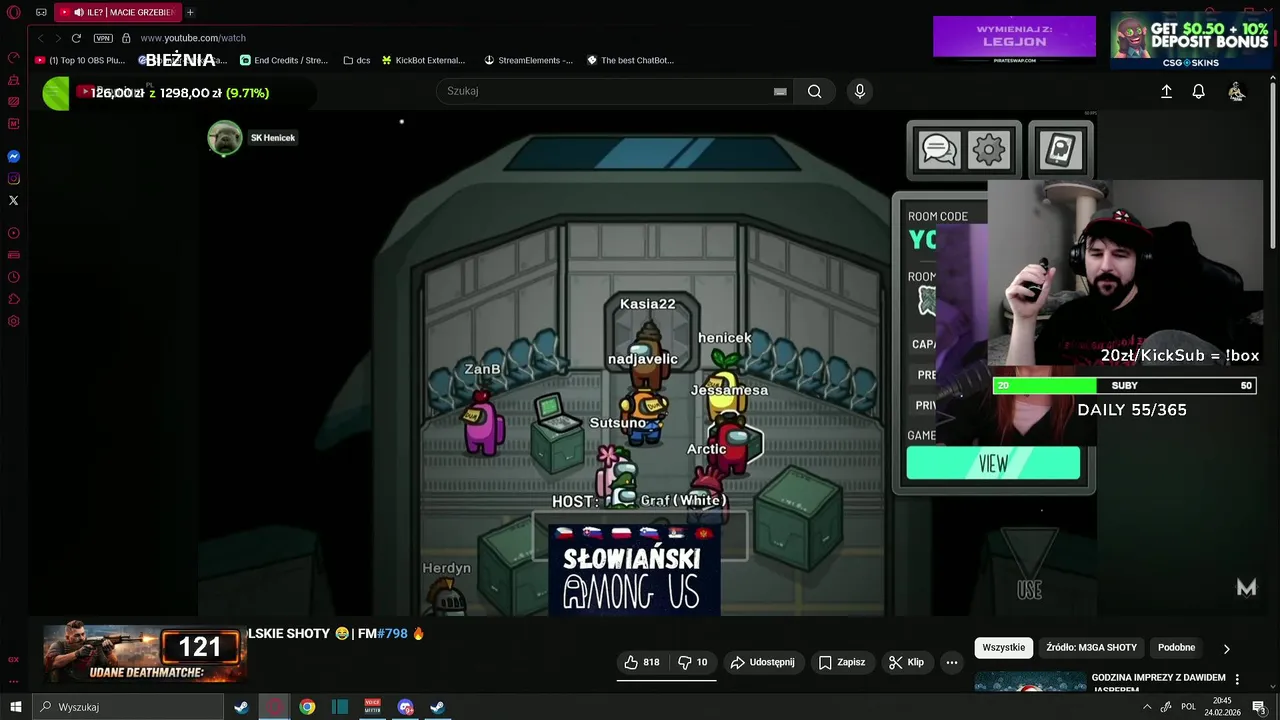Select the Źródło: M3GA SHOTY chip
This screenshot has width=1280, height=720.
(x=1092, y=647)
